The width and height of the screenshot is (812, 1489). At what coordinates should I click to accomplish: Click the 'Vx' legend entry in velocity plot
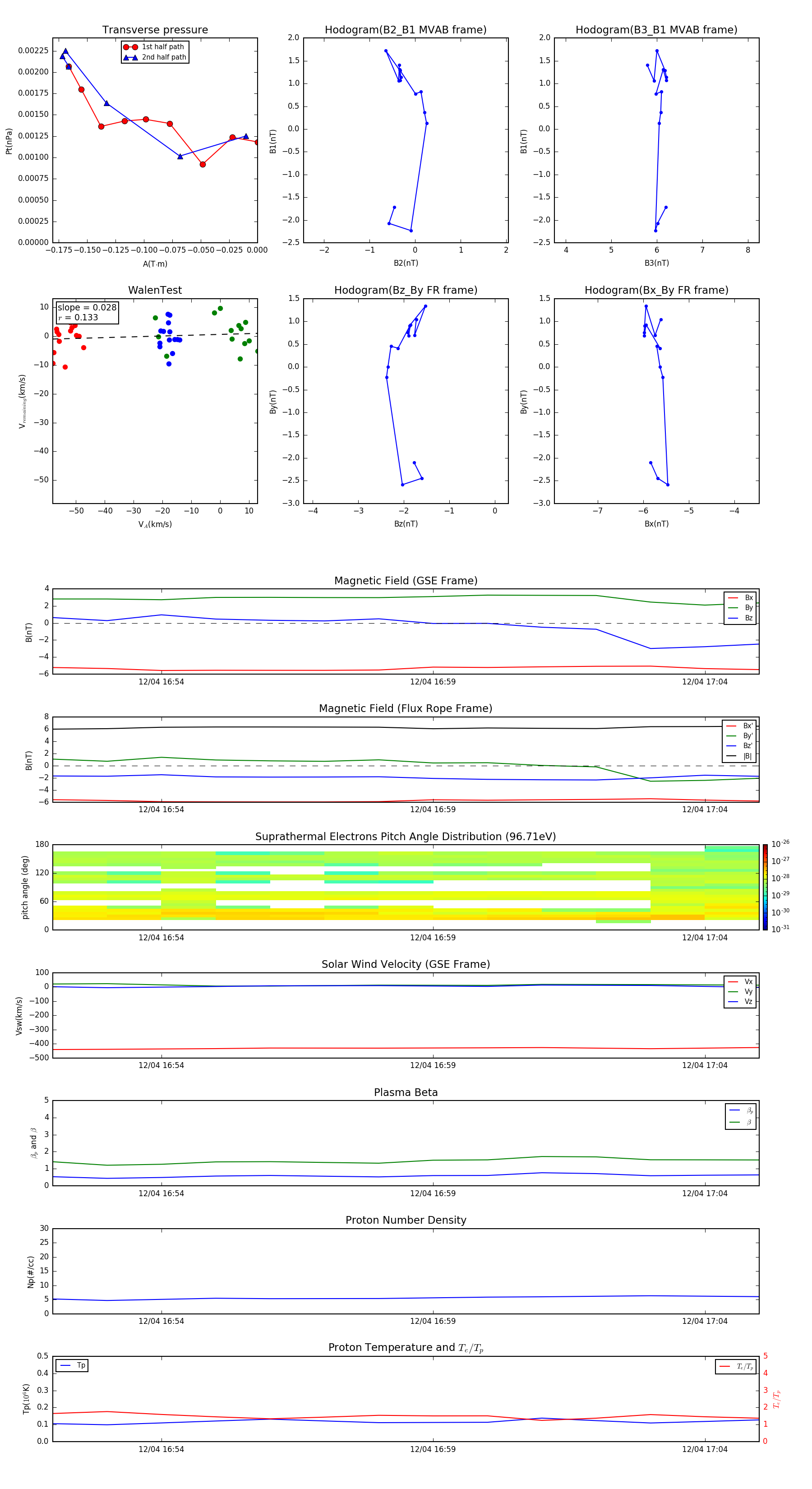pos(740,981)
